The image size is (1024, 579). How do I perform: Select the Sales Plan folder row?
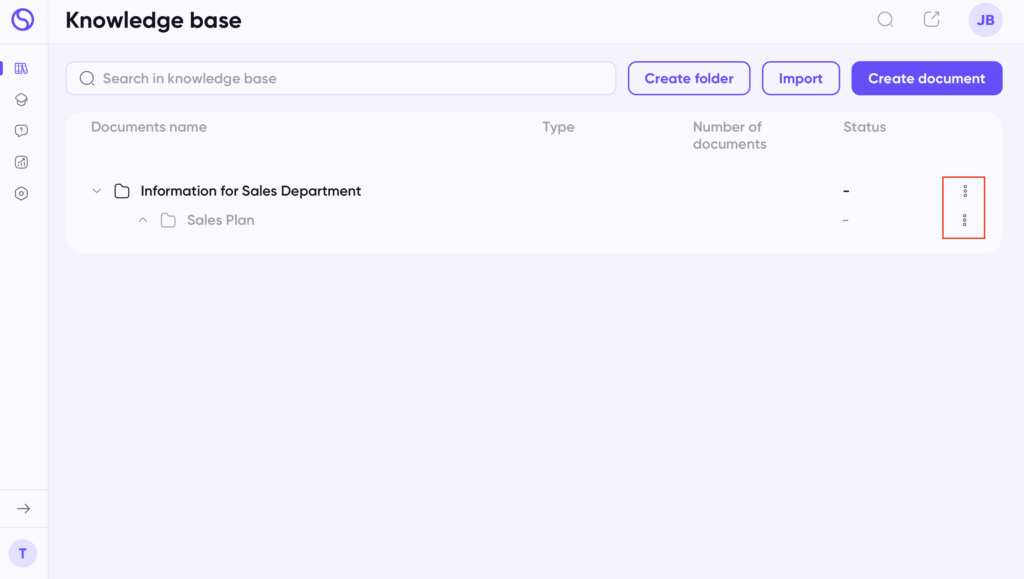[534, 221]
